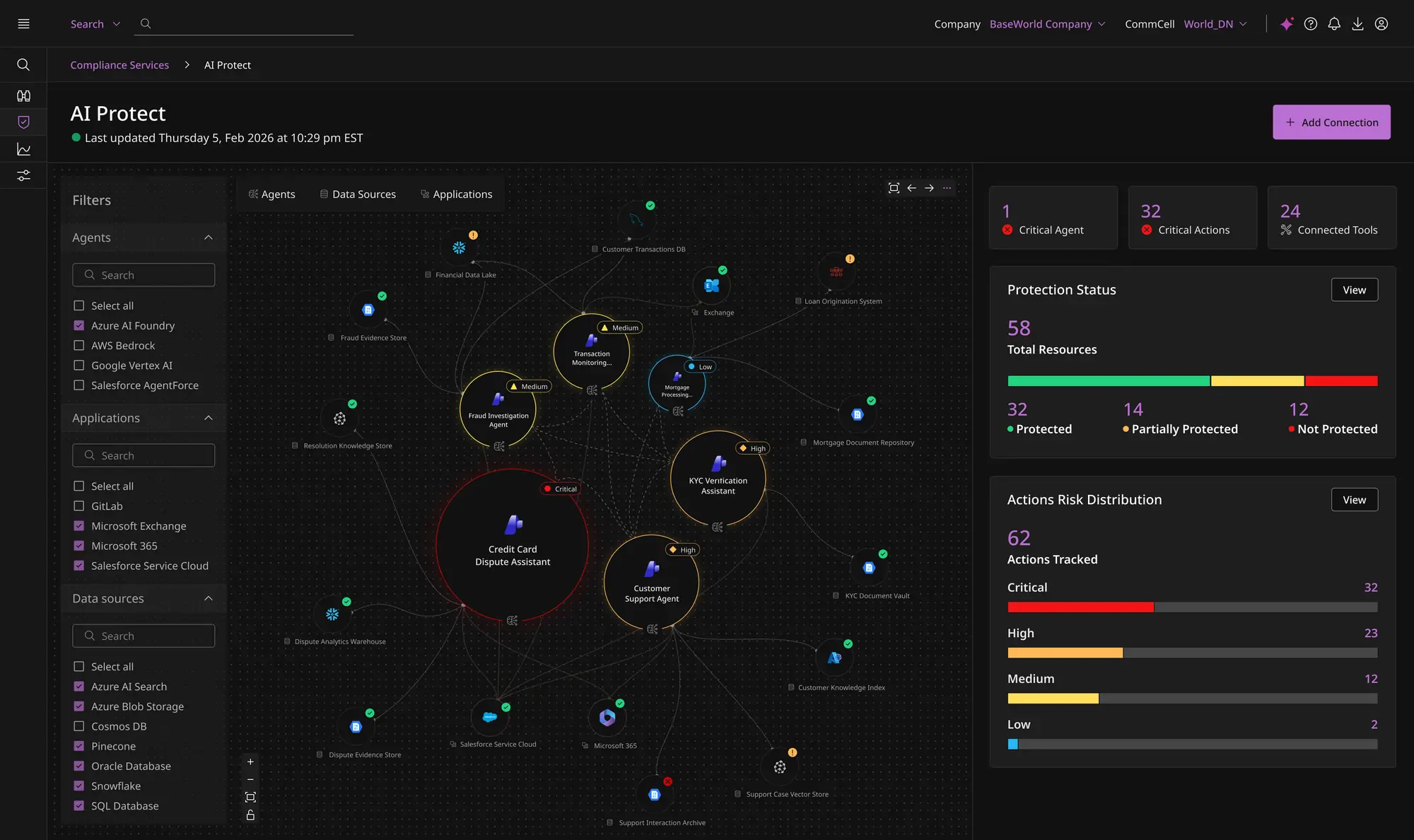Click the Add Connection button

(x=1331, y=122)
